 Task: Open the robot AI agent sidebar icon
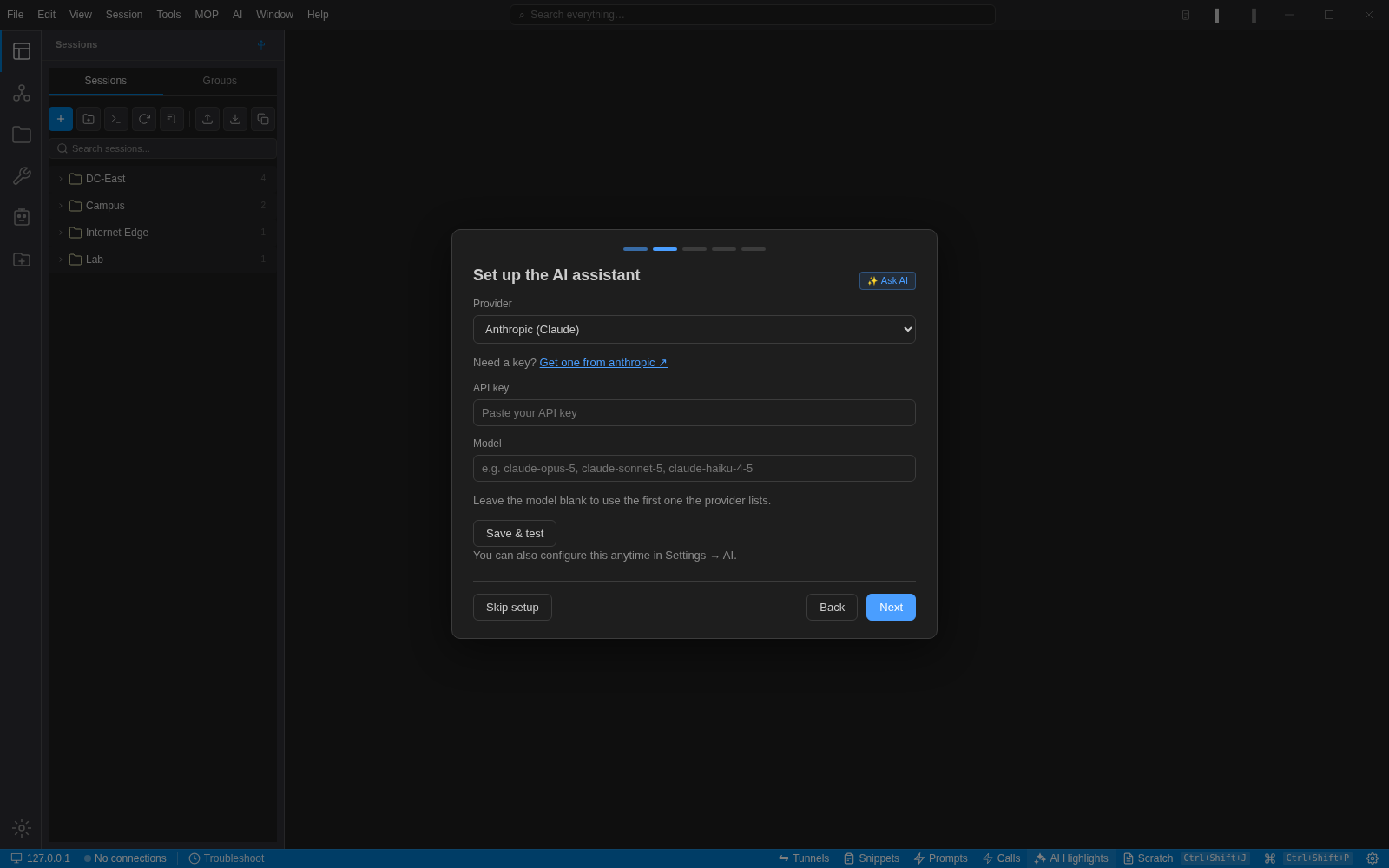pos(22,217)
